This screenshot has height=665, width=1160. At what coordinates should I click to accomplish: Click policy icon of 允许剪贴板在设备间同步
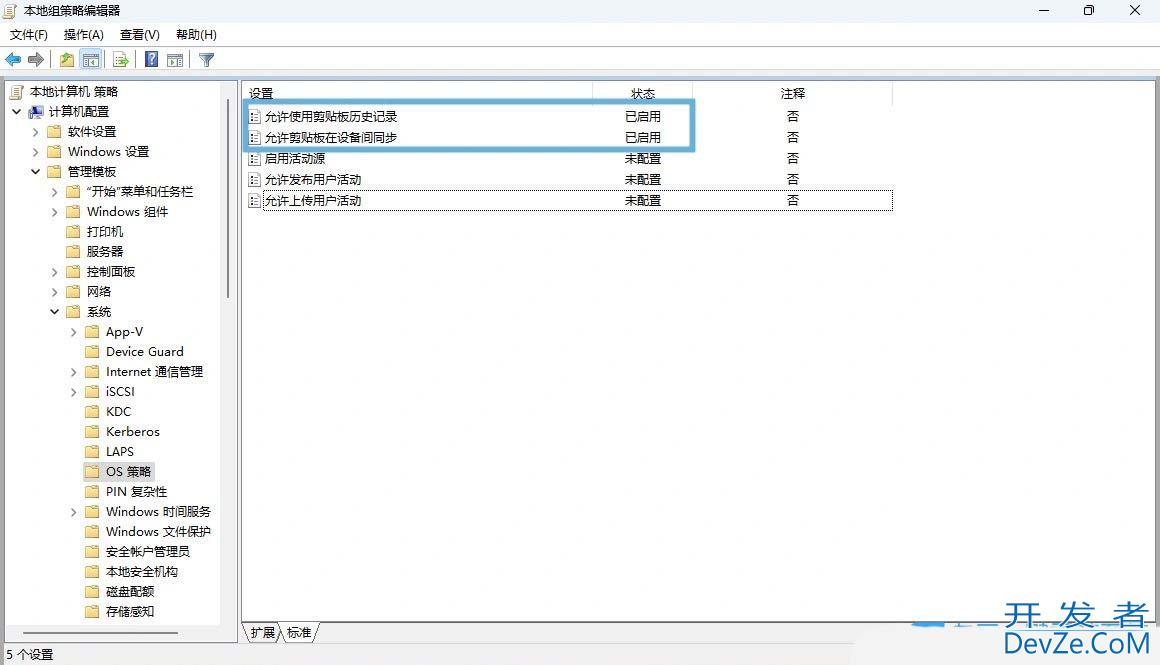click(x=254, y=138)
